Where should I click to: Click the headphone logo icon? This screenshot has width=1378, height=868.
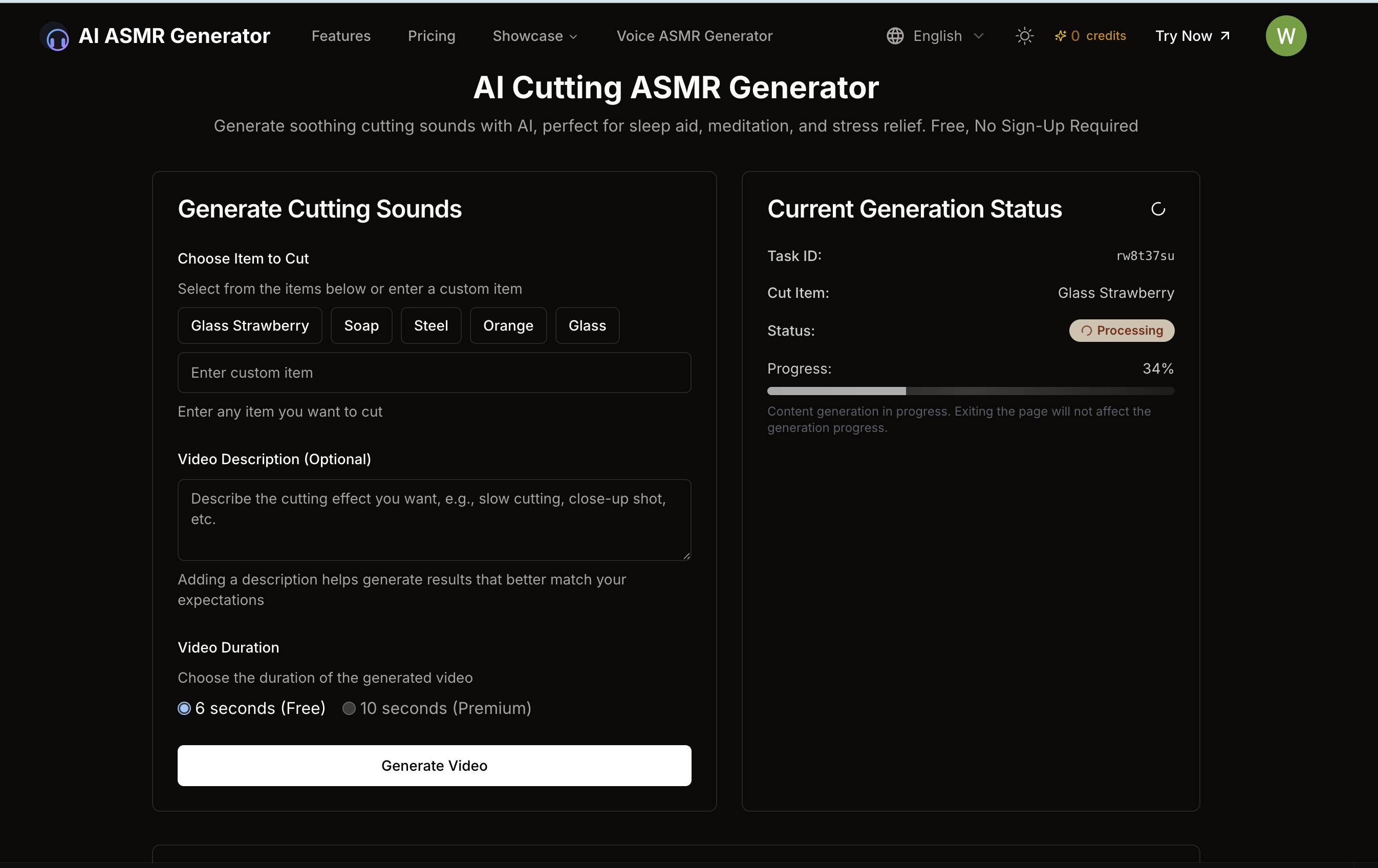55,37
